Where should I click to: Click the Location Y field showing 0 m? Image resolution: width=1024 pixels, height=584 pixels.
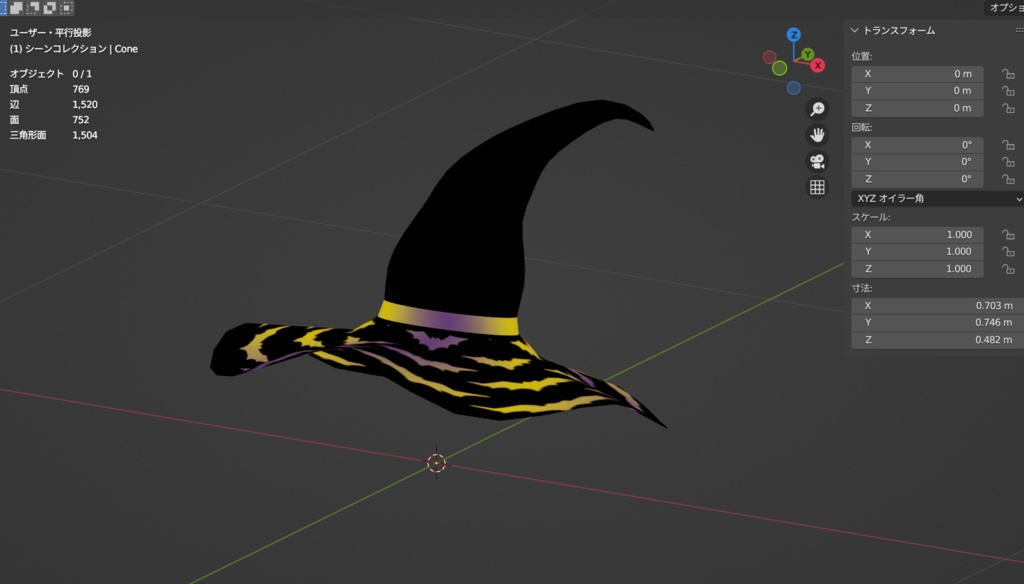(917, 91)
